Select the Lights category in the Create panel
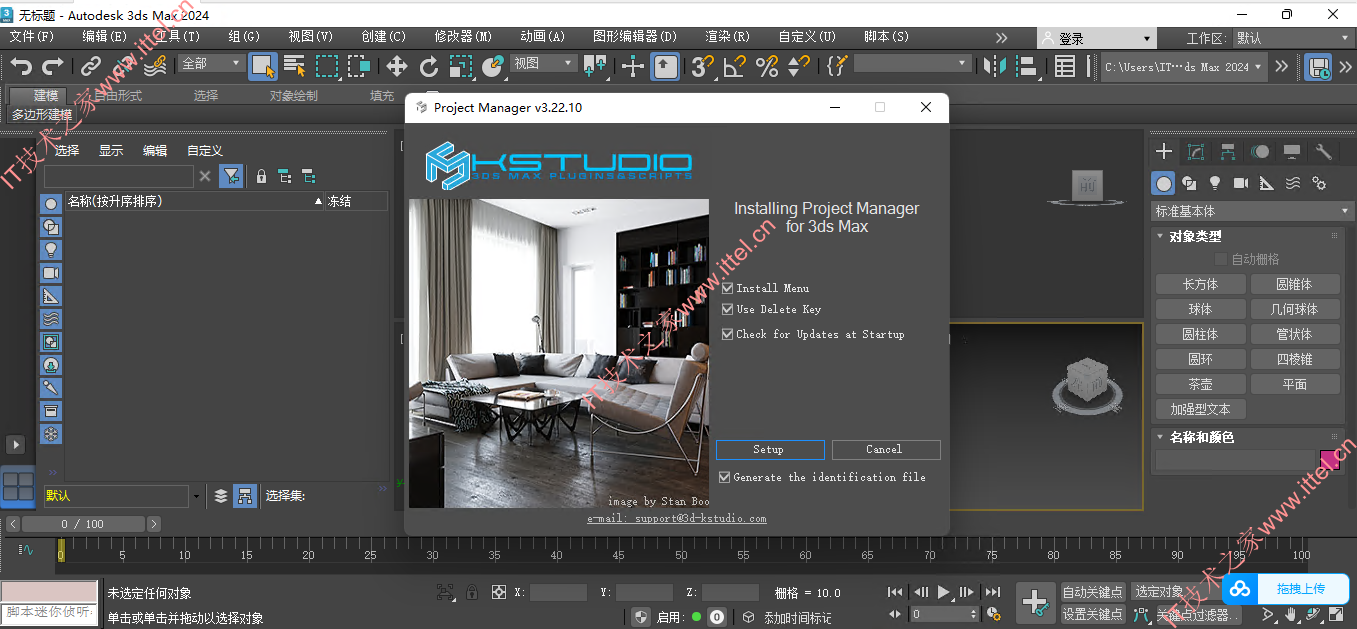The width and height of the screenshot is (1357, 629). (1215, 183)
